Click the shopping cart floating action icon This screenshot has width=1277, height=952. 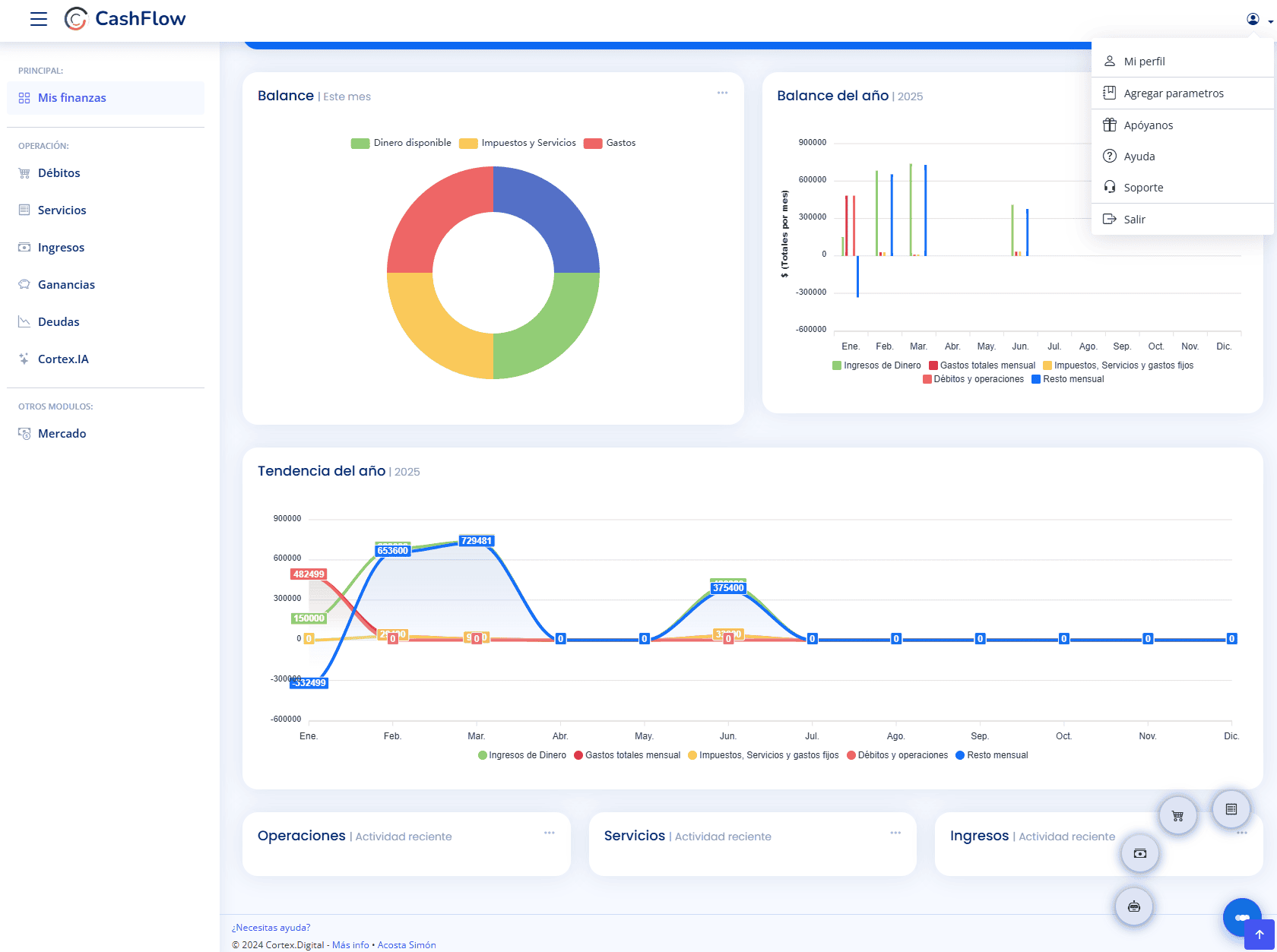click(1178, 815)
